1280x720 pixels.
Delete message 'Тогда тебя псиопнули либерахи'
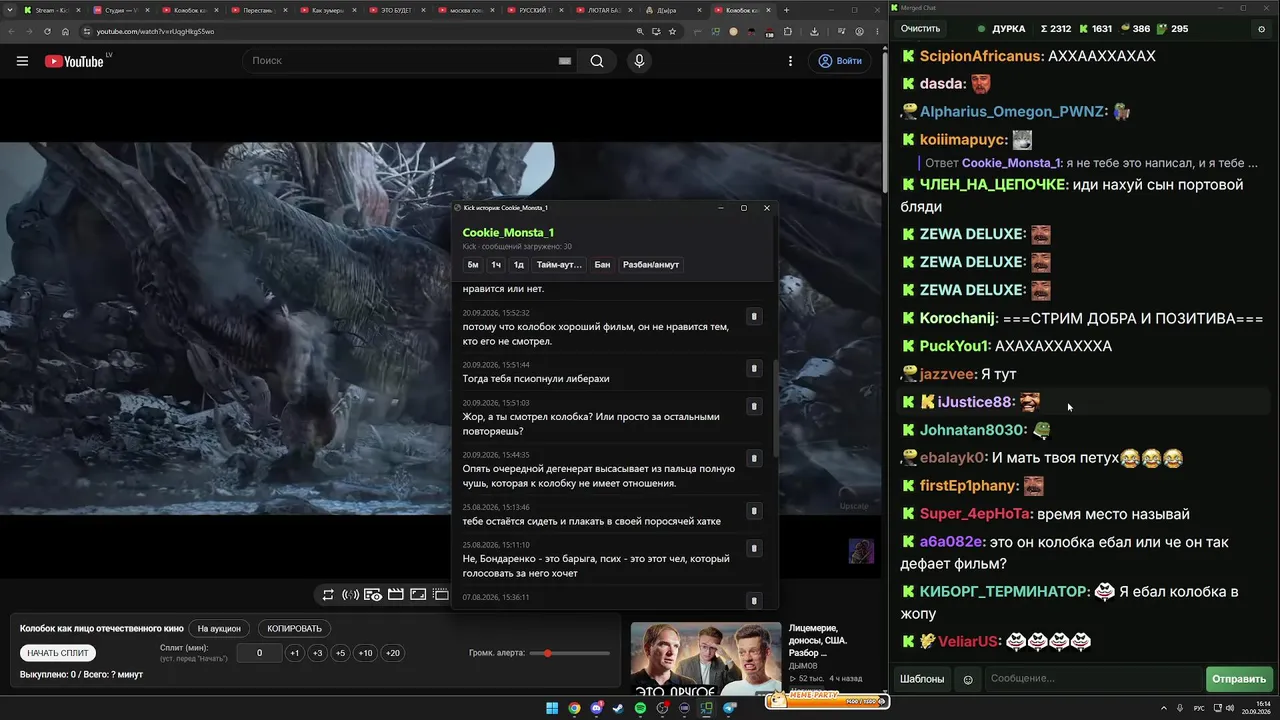pyautogui.click(x=754, y=368)
